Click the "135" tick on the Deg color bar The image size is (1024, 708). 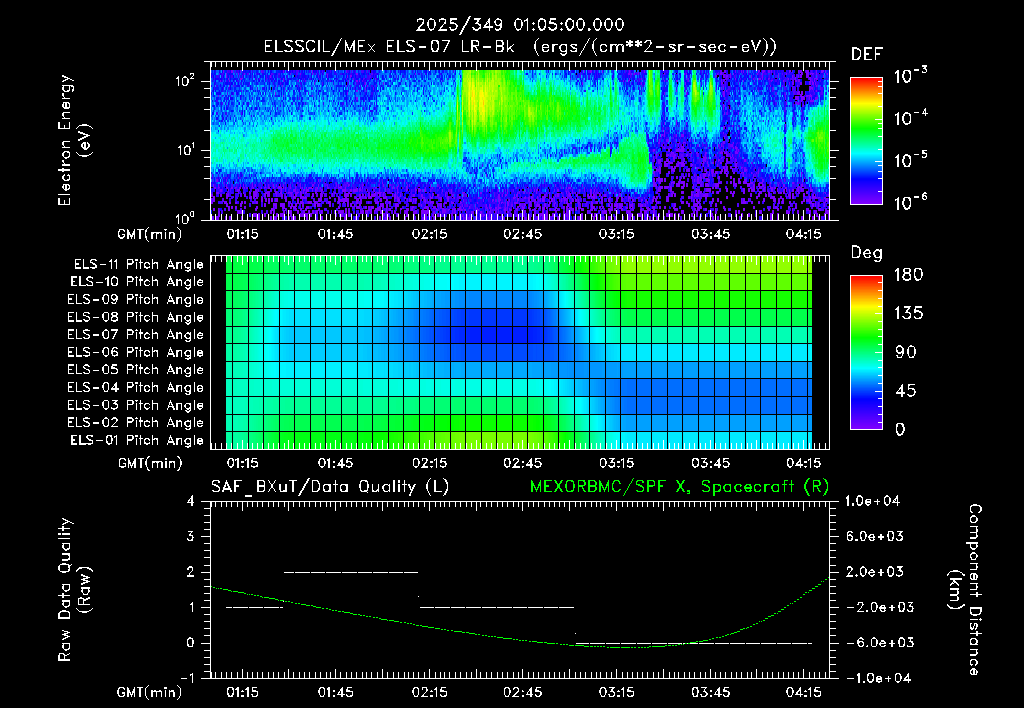pos(908,314)
